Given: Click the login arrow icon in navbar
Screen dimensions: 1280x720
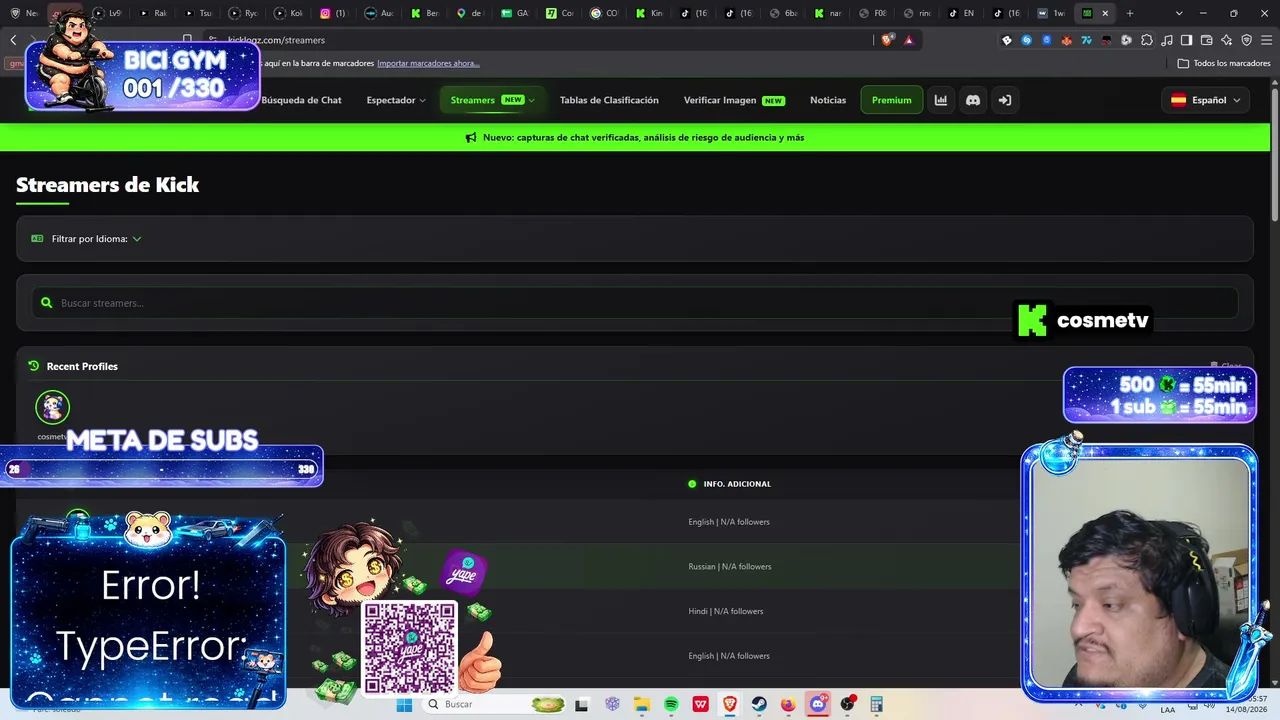Looking at the screenshot, I should [1005, 100].
